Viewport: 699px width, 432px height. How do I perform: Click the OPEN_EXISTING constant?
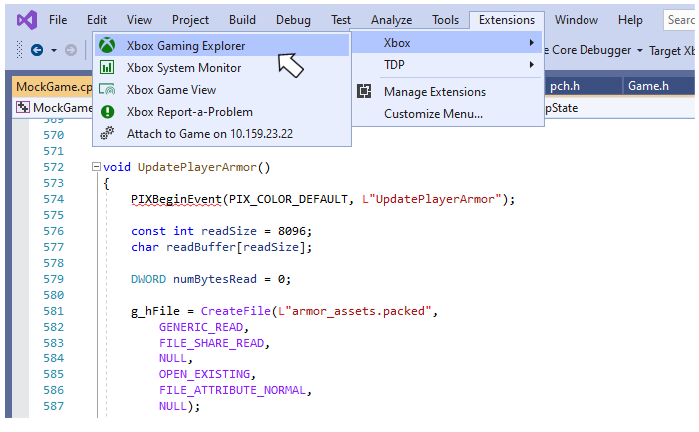point(204,374)
